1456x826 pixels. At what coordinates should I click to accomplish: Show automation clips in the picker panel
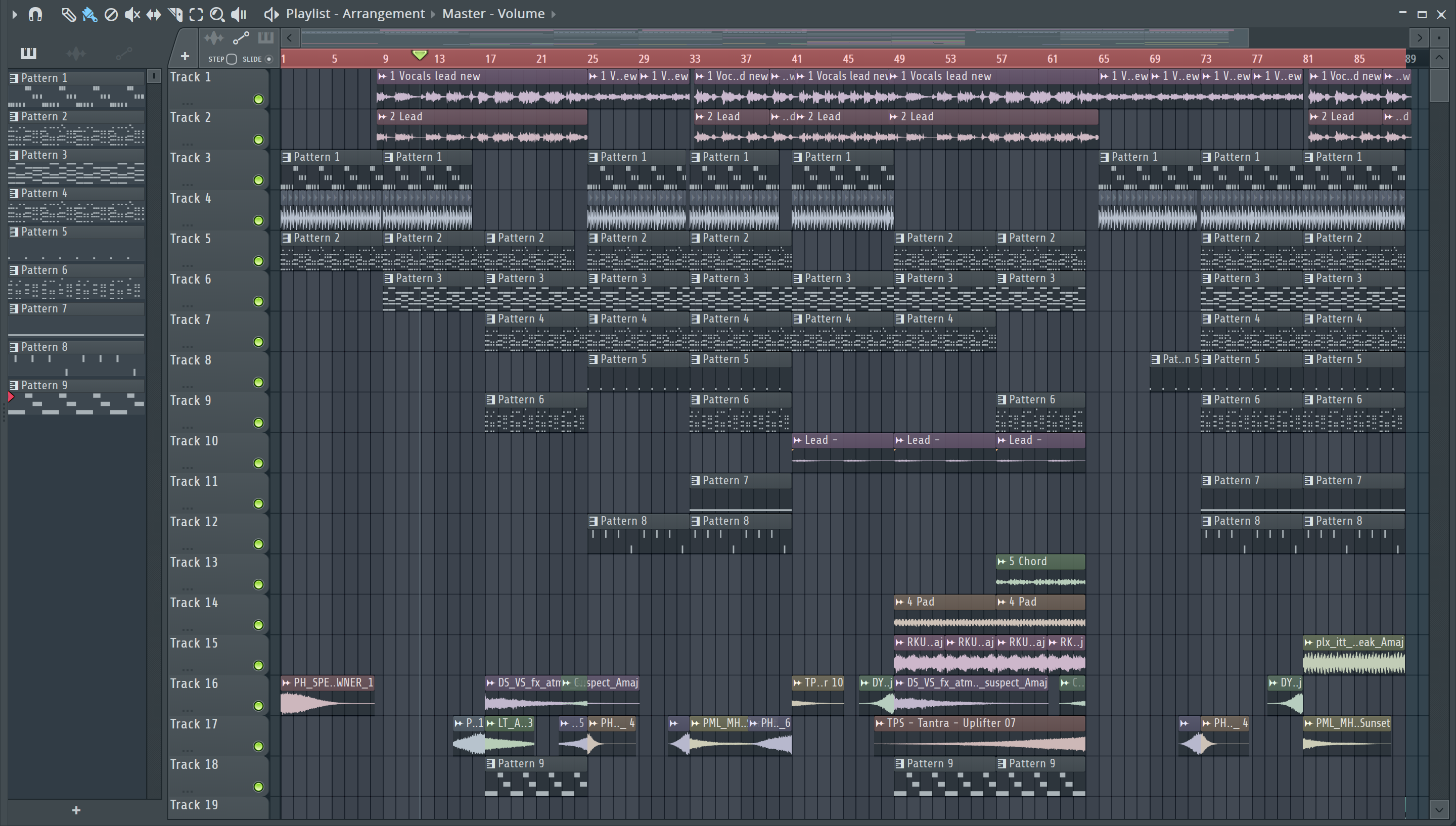click(x=124, y=53)
